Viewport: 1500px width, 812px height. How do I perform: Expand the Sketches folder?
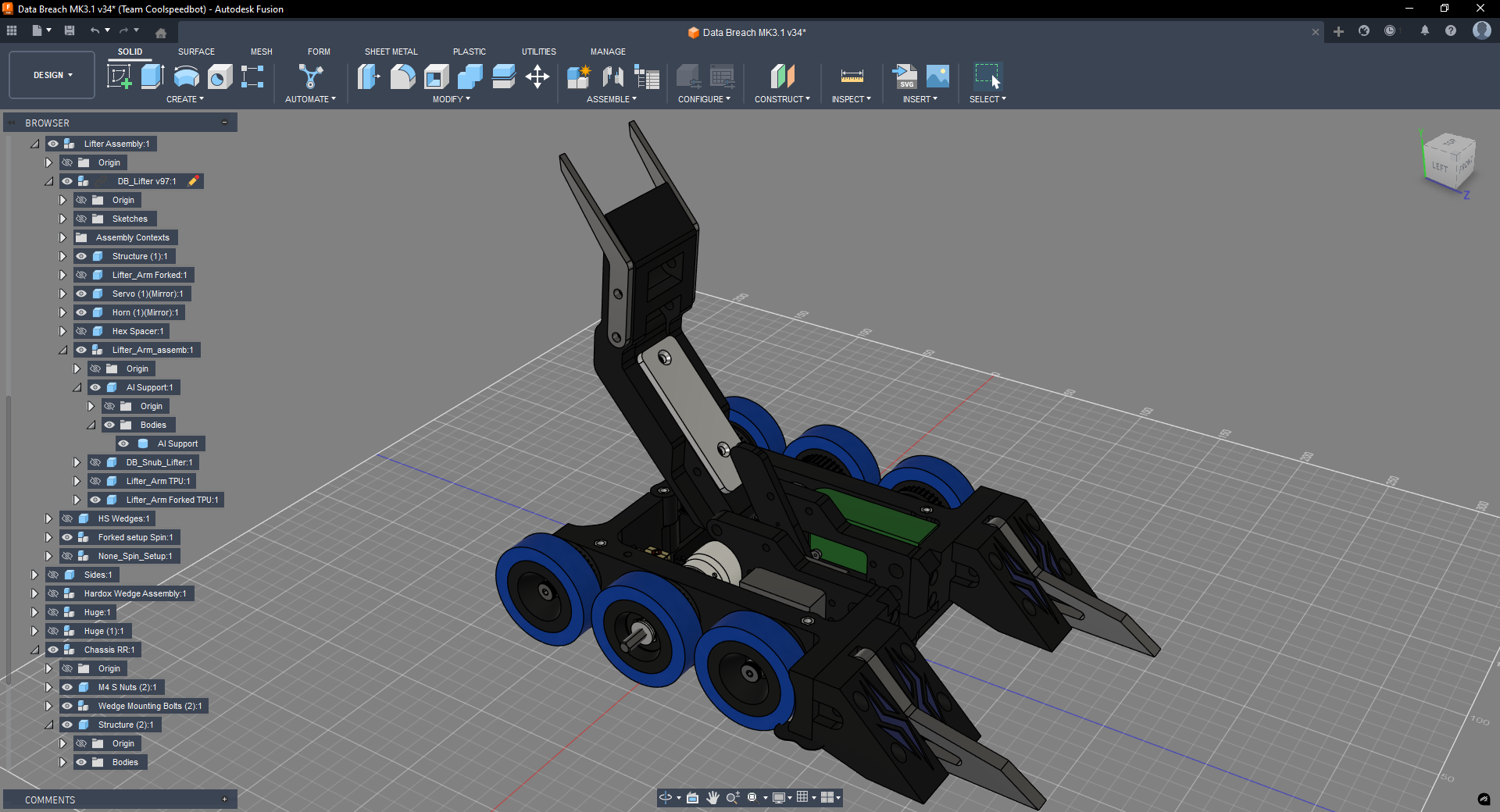coord(62,219)
